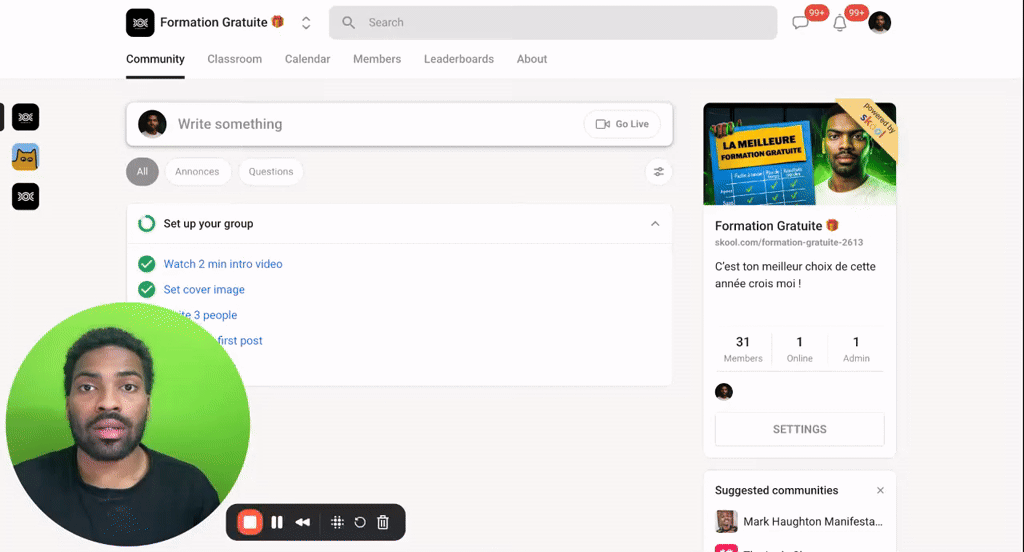Open the group SETTINGS button

click(799, 429)
